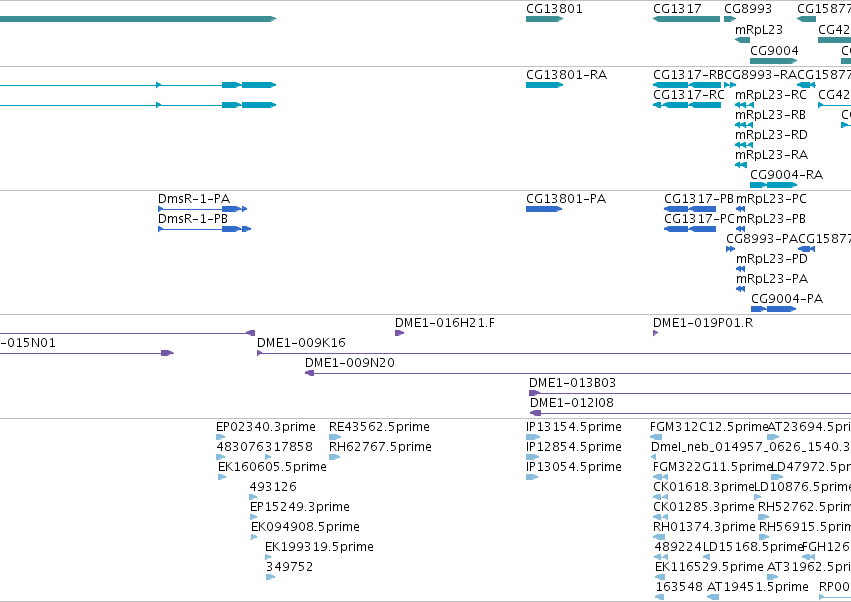Open the CG13801-RA transcript label
This screenshot has width=851, height=602.
pyautogui.click(x=567, y=75)
